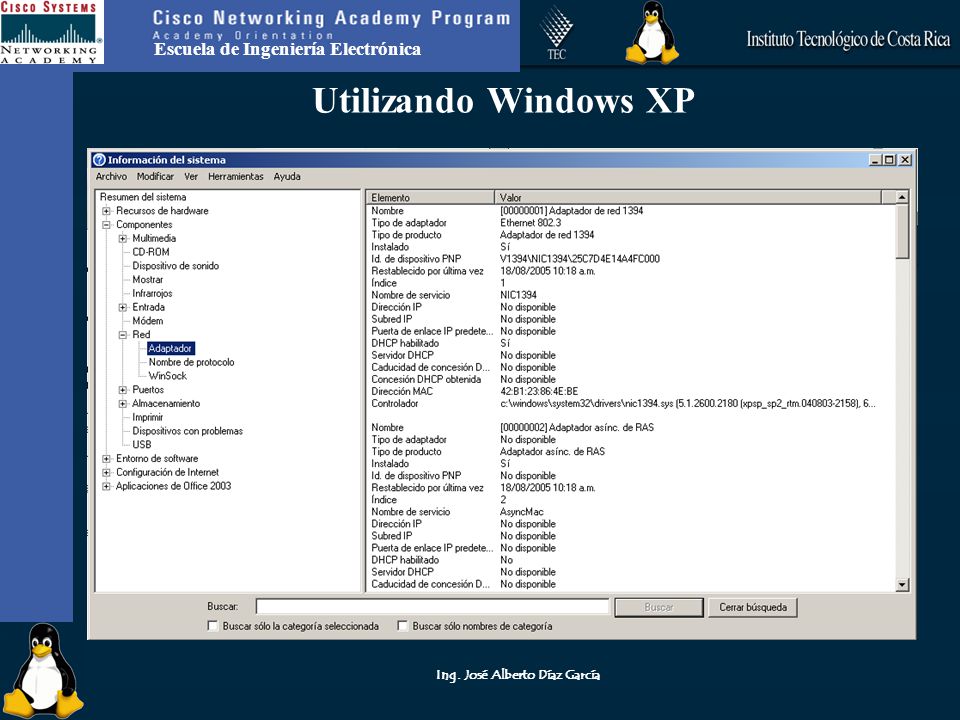Maximize the Información del sistema window
Viewport: 960px width, 720px height.
(x=889, y=160)
